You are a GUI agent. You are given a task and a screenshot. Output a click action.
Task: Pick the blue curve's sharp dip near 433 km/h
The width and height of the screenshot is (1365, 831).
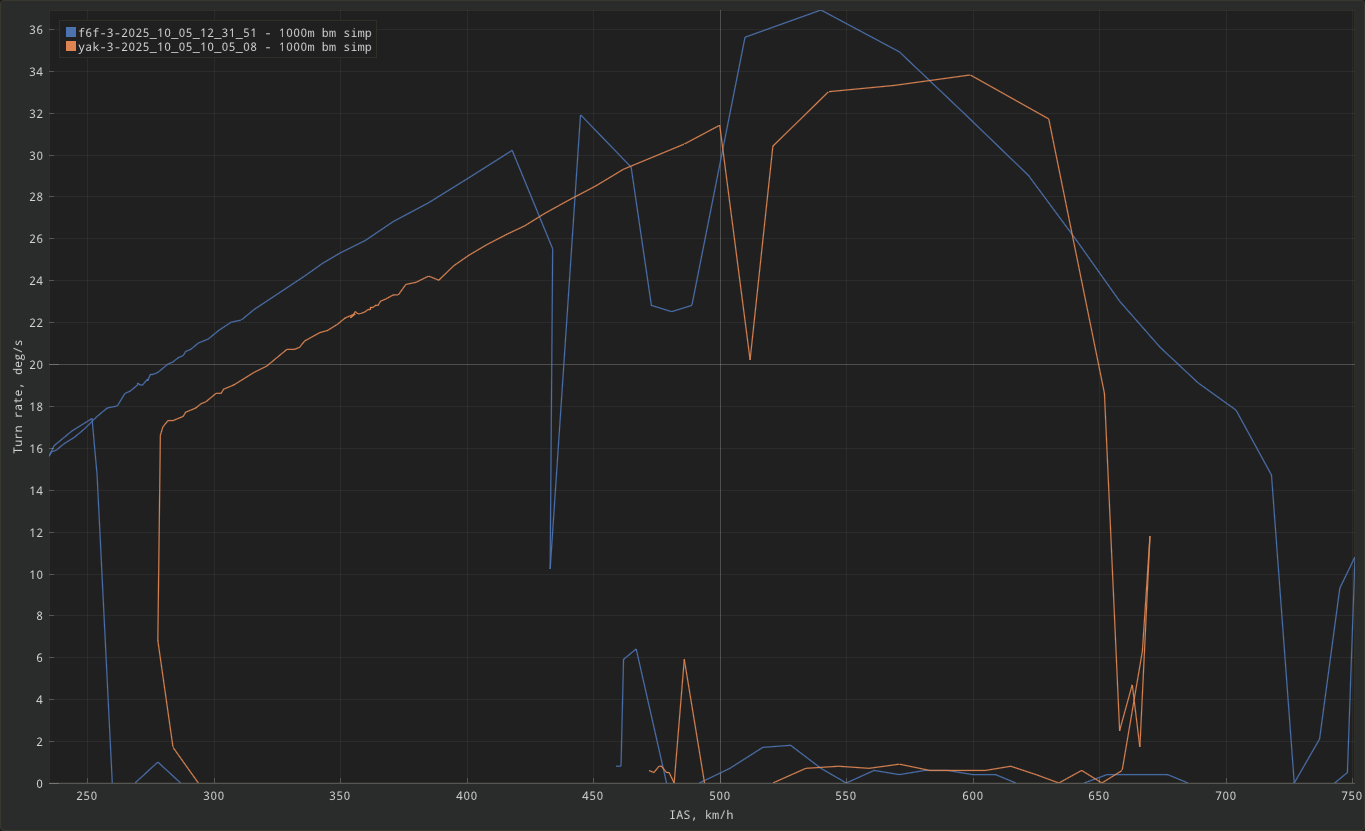(x=550, y=568)
